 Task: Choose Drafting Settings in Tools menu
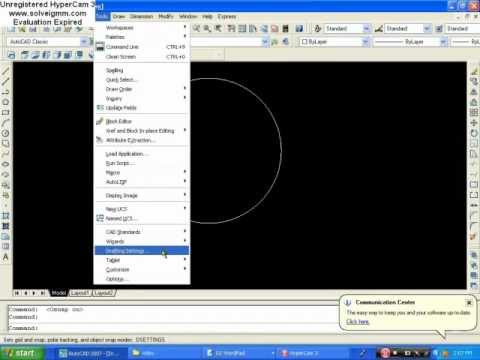142,251
